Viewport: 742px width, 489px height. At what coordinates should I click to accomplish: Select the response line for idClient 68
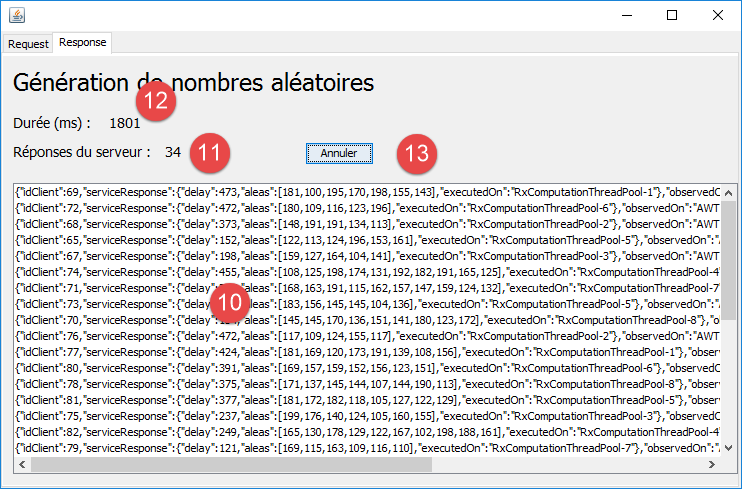click(x=360, y=223)
